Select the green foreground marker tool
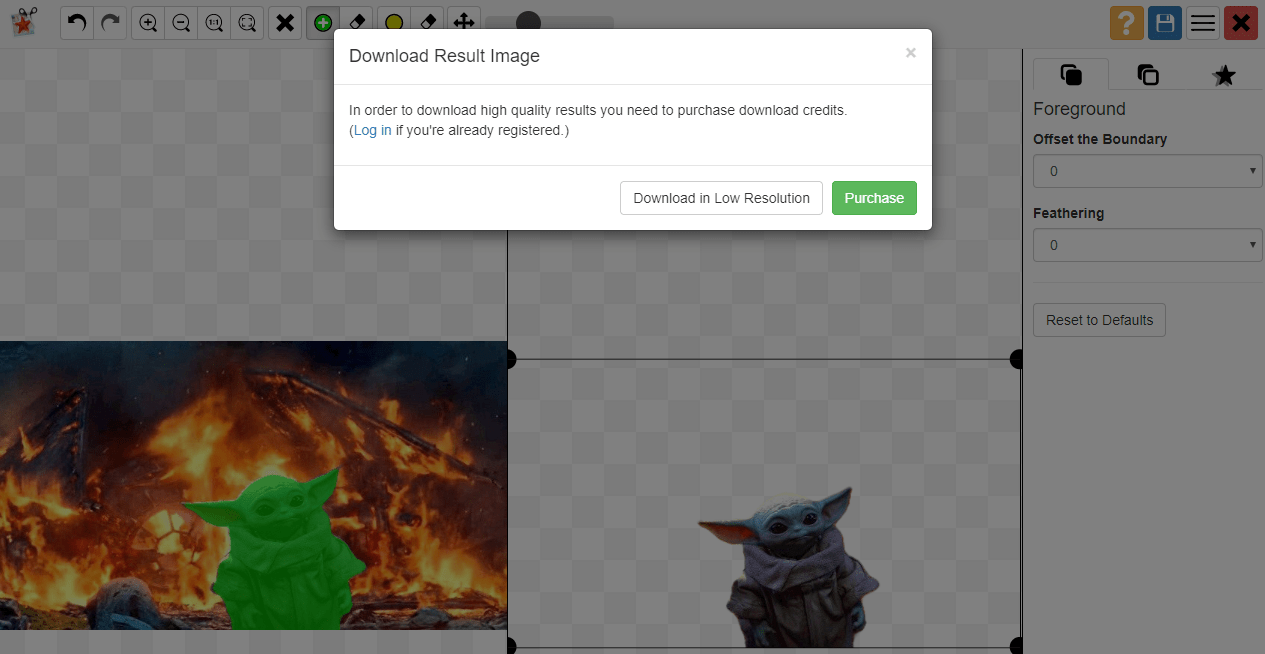The image size is (1265, 654). (x=323, y=23)
